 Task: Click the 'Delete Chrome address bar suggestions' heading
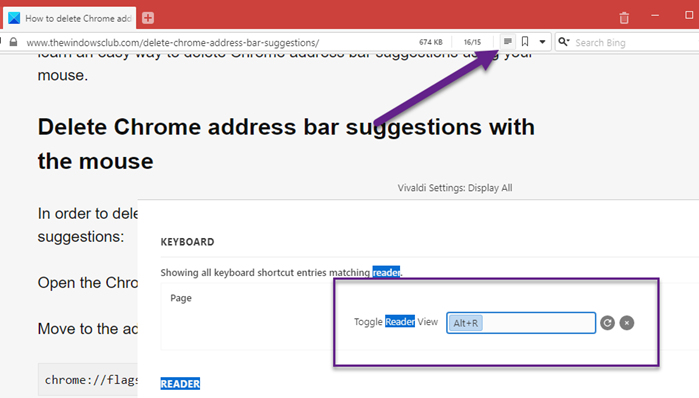(286, 144)
